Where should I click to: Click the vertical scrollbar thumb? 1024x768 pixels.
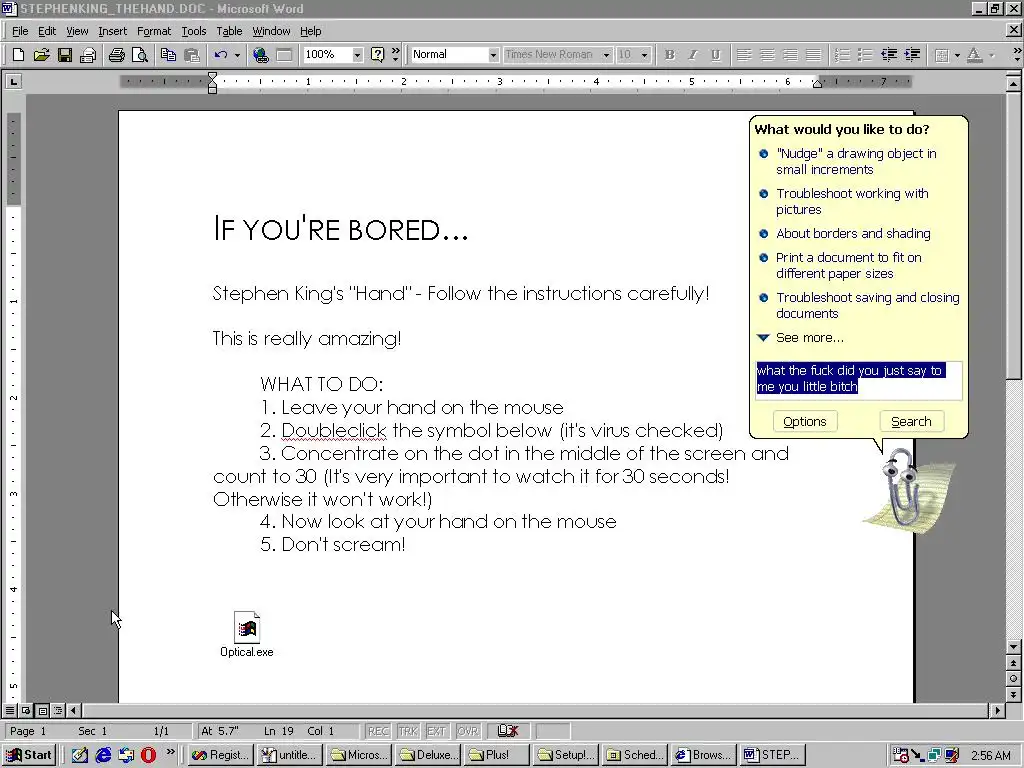[x=1013, y=235]
